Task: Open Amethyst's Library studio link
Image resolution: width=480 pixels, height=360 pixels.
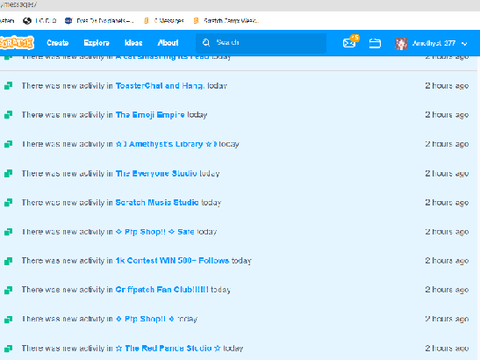Action: 166,144
